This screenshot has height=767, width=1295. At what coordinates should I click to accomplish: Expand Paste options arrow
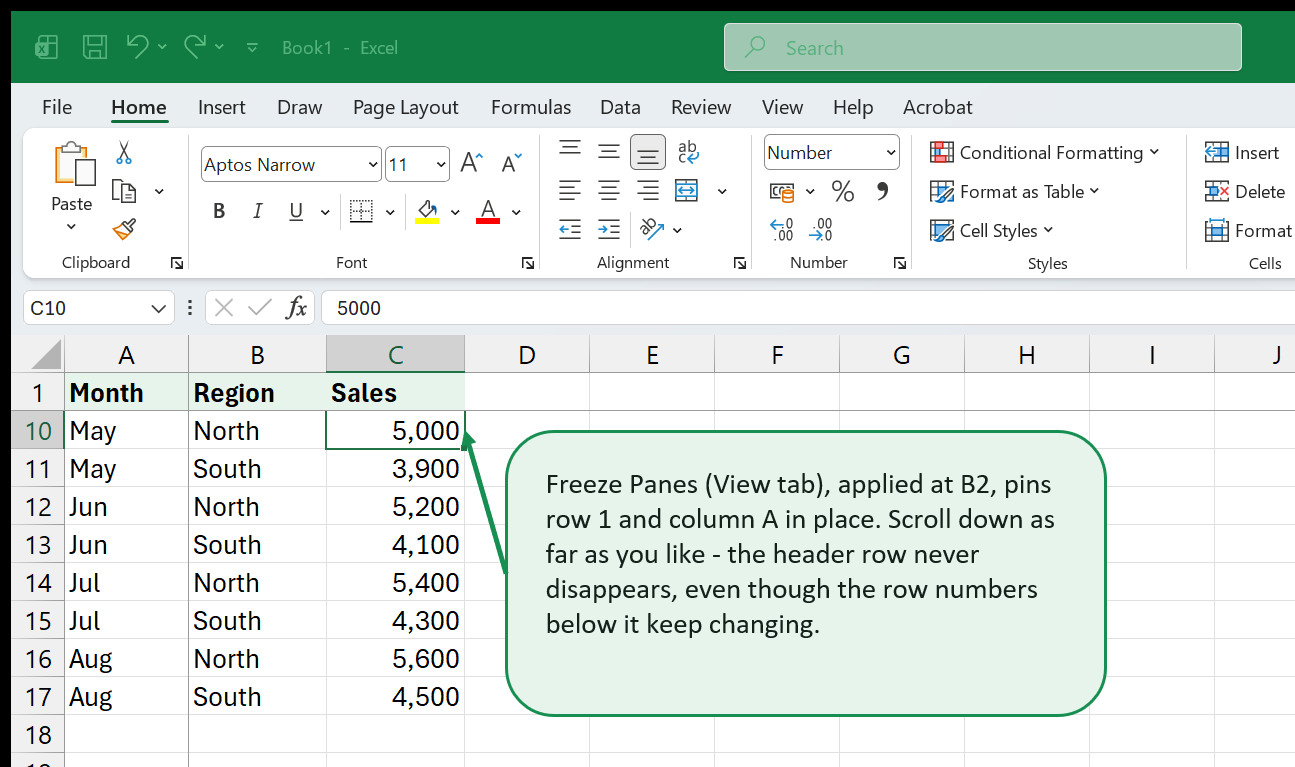(x=71, y=227)
